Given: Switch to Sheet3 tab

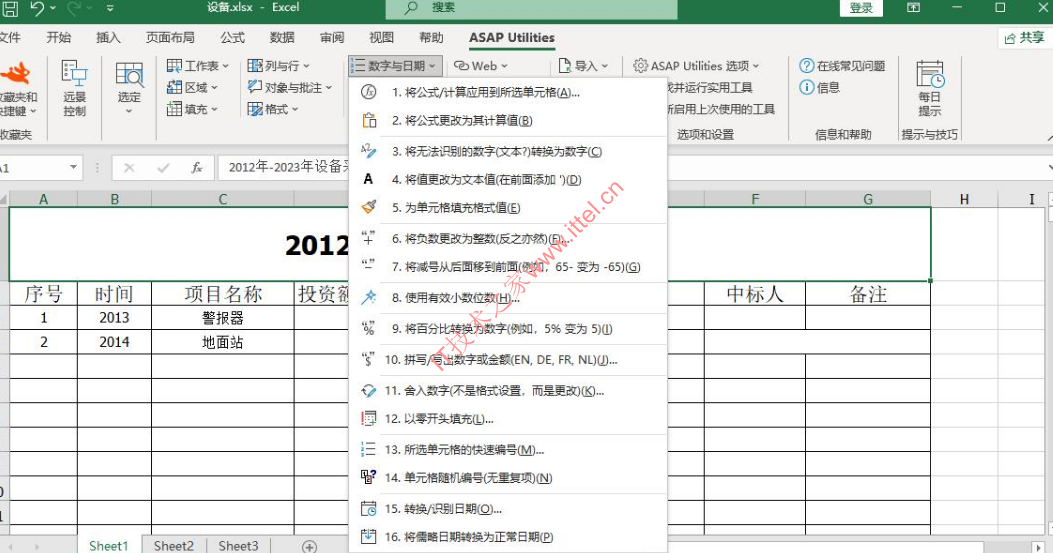Looking at the screenshot, I should coord(238,546).
